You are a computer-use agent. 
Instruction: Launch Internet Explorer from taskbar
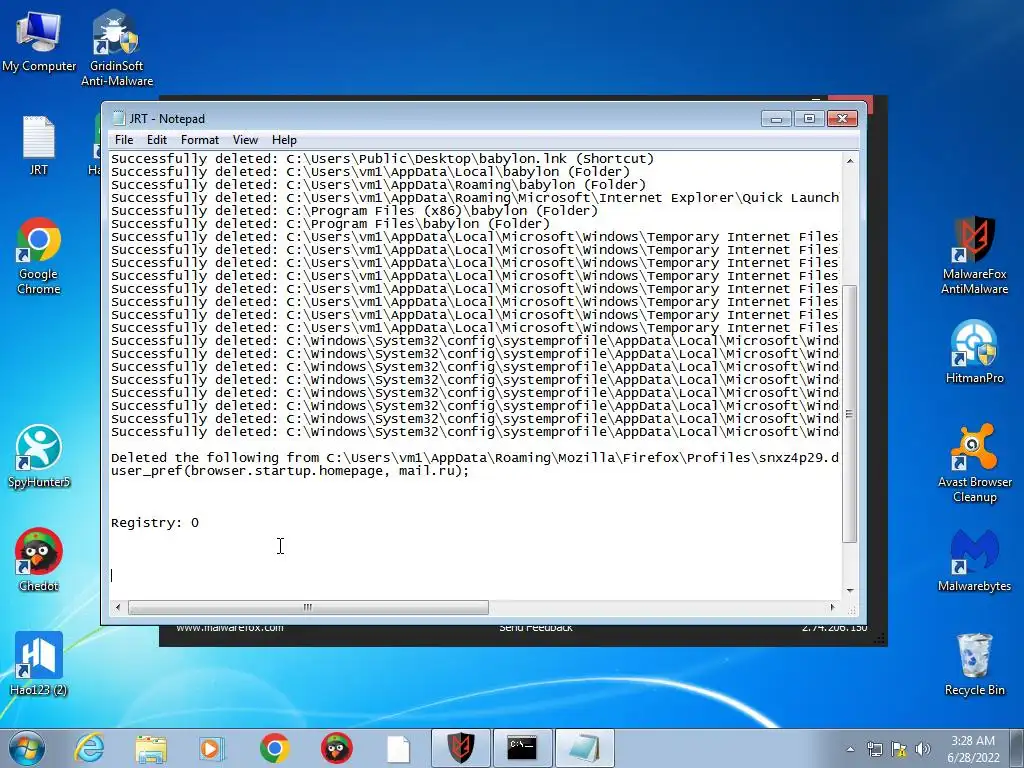tap(89, 748)
